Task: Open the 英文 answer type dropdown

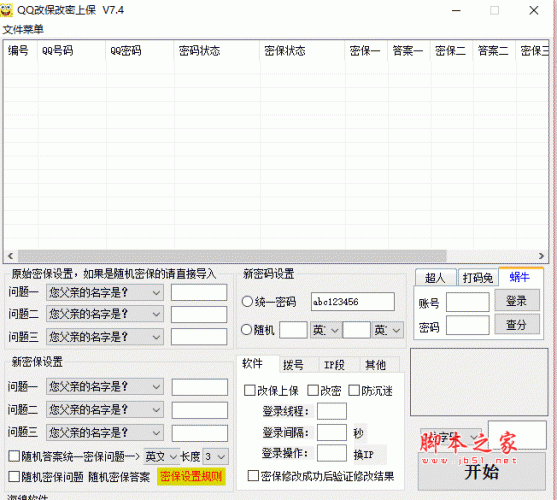Action: (x=161, y=456)
